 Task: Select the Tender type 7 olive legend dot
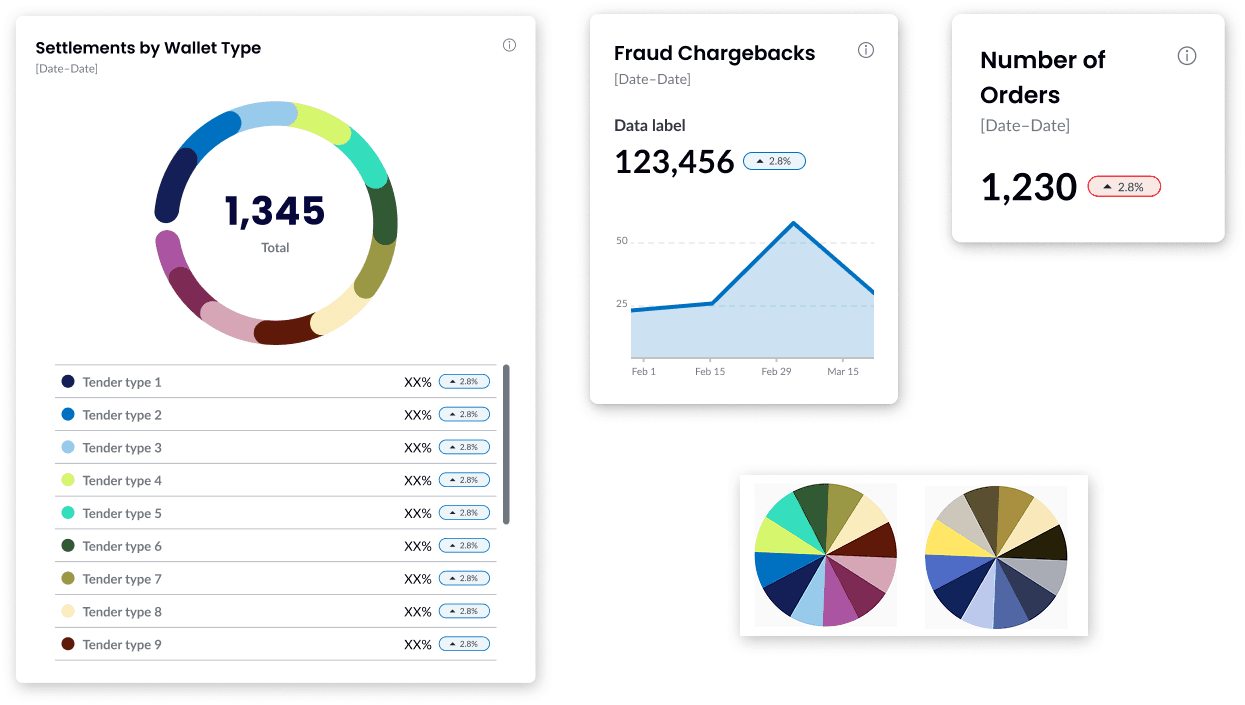(68, 578)
